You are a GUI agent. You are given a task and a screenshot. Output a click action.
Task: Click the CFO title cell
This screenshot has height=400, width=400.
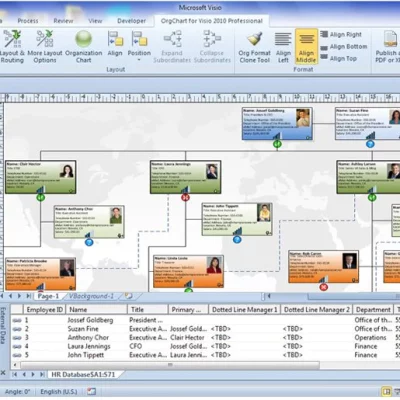pyautogui.click(x=136, y=346)
